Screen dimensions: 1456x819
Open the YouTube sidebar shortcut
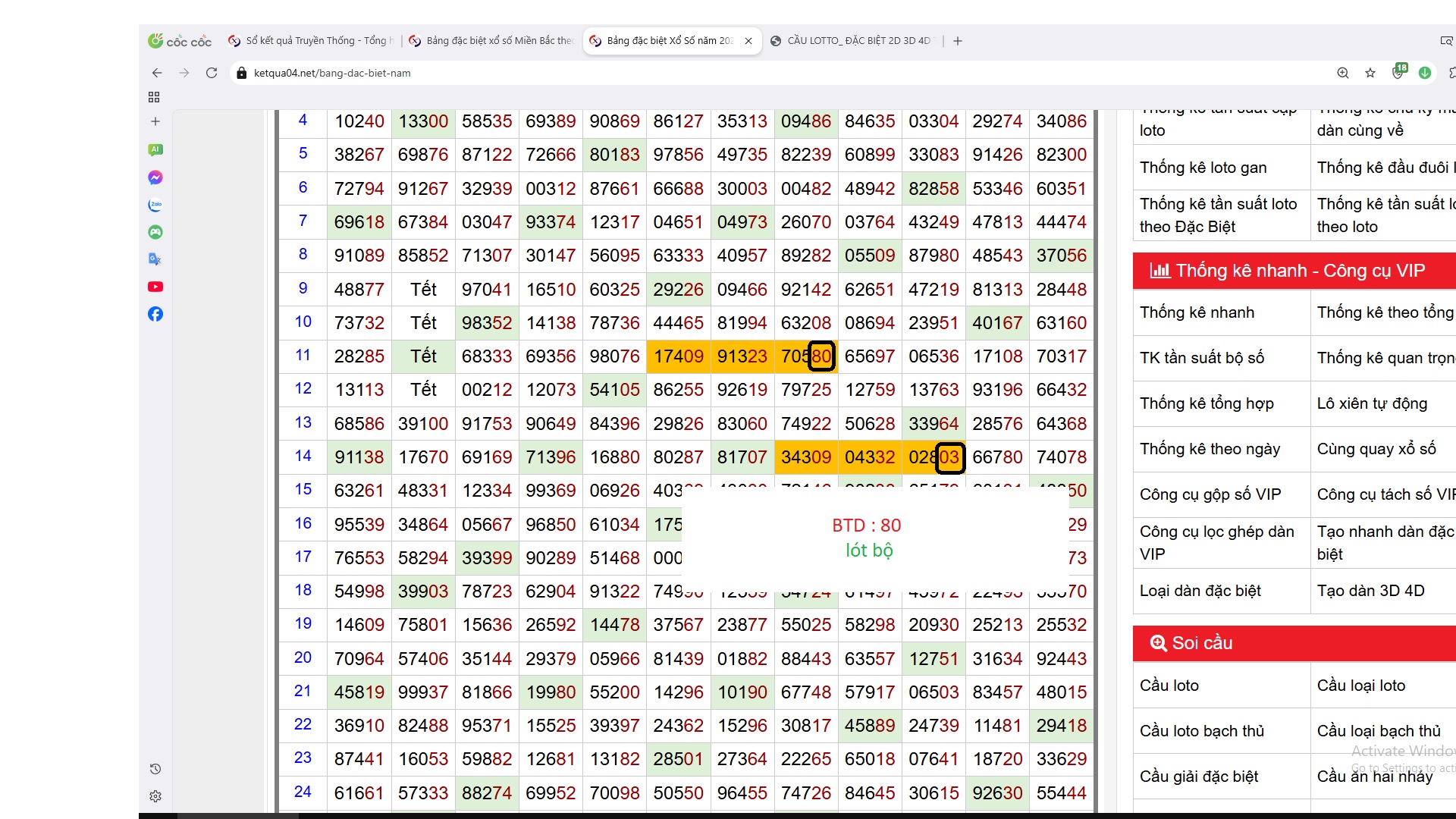tap(155, 287)
